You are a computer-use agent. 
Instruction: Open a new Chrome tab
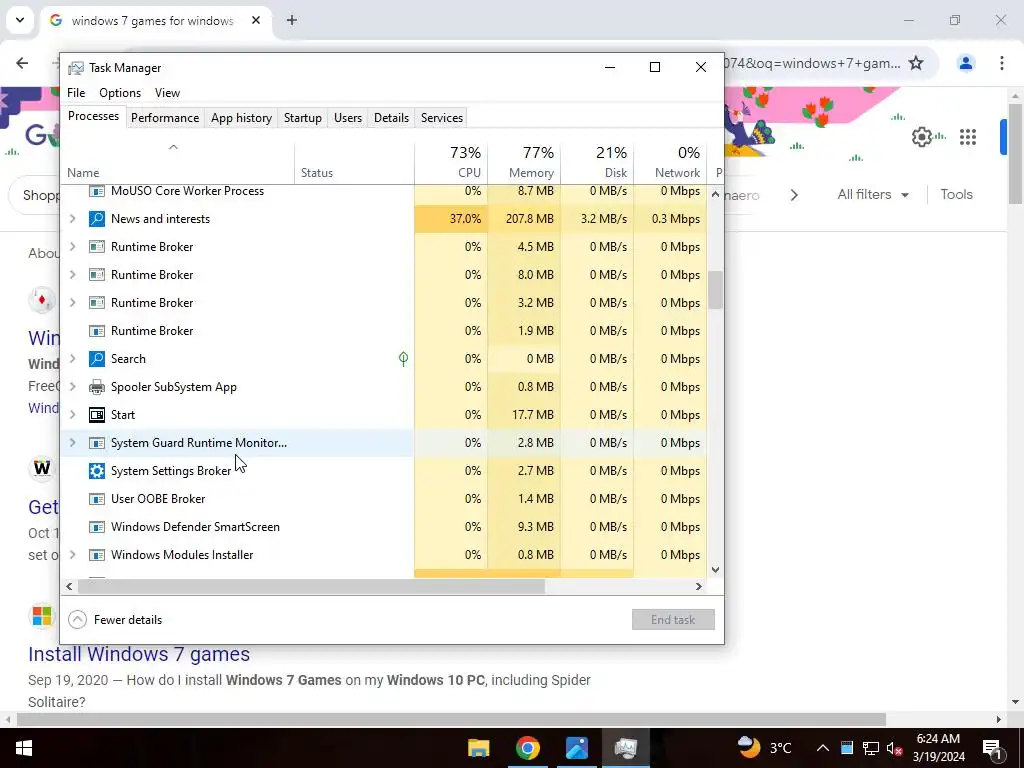[292, 20]
